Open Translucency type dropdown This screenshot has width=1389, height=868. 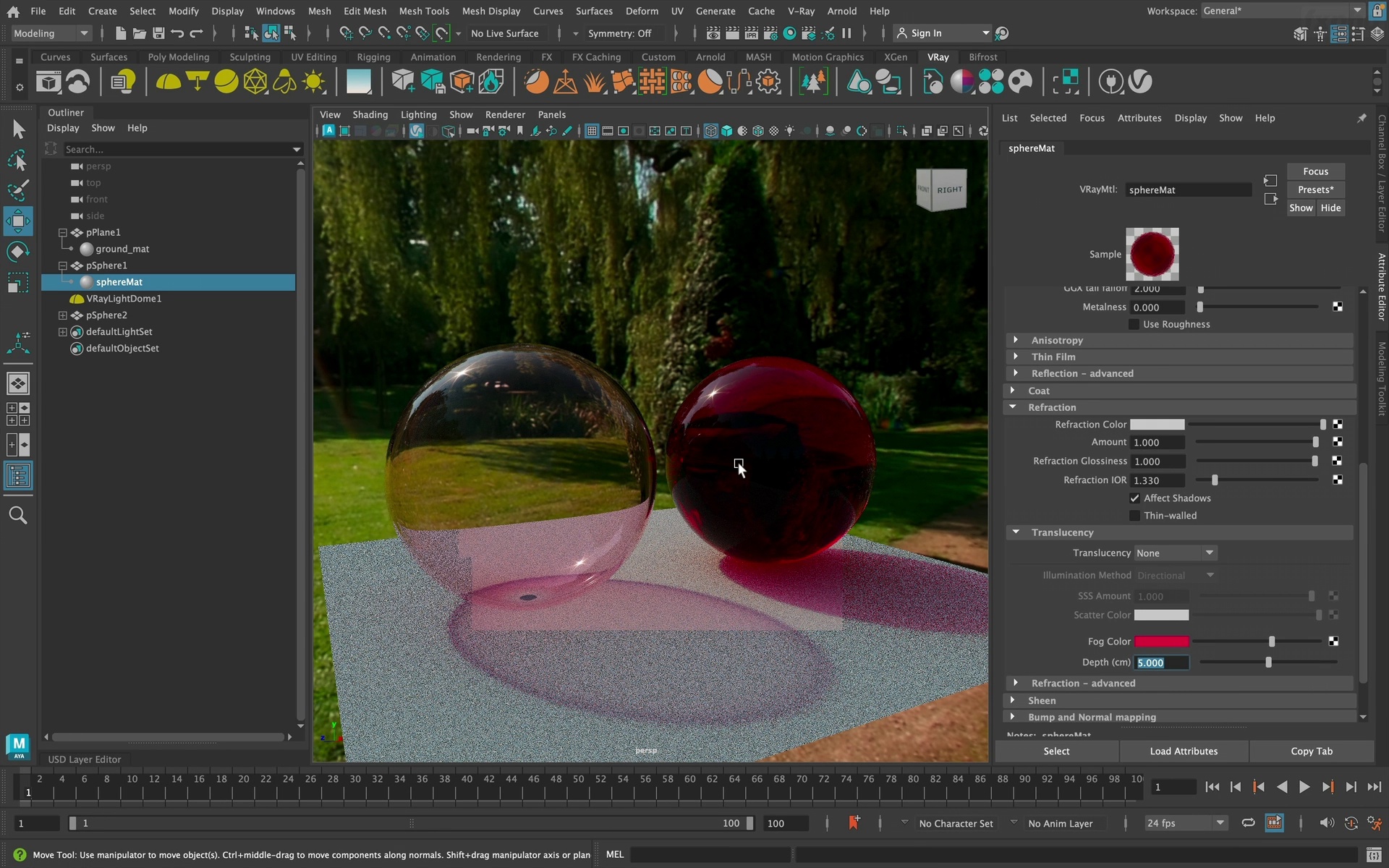coord(1176,553)
